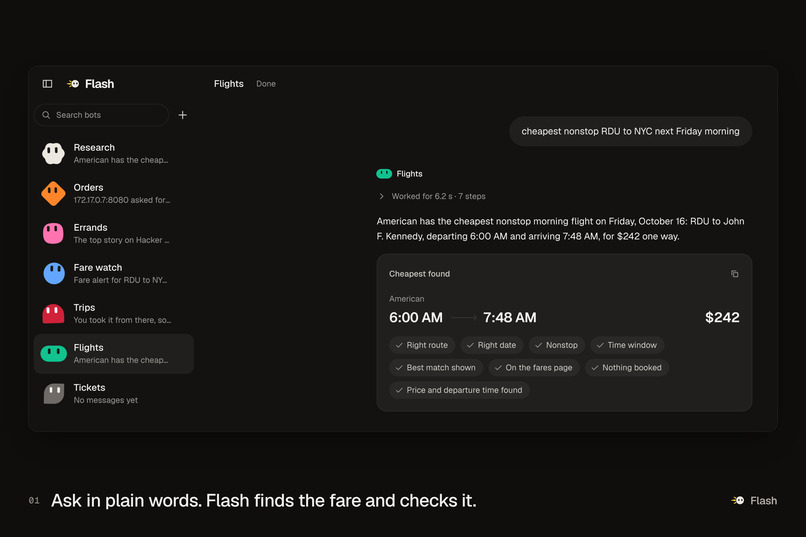Screen dimensions: 806x537
Task: Click 'Flights' bot name above the reply
Action: 410,174
